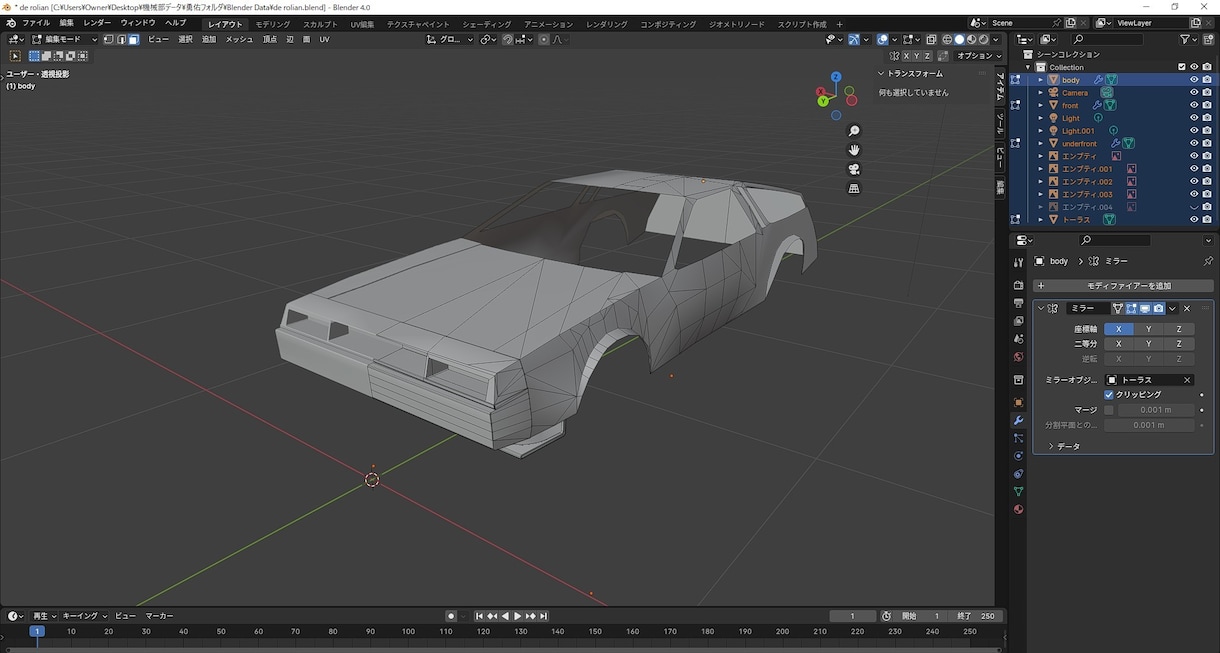
Task: Open Render properties tab icon
Action: click(1019, 285)
